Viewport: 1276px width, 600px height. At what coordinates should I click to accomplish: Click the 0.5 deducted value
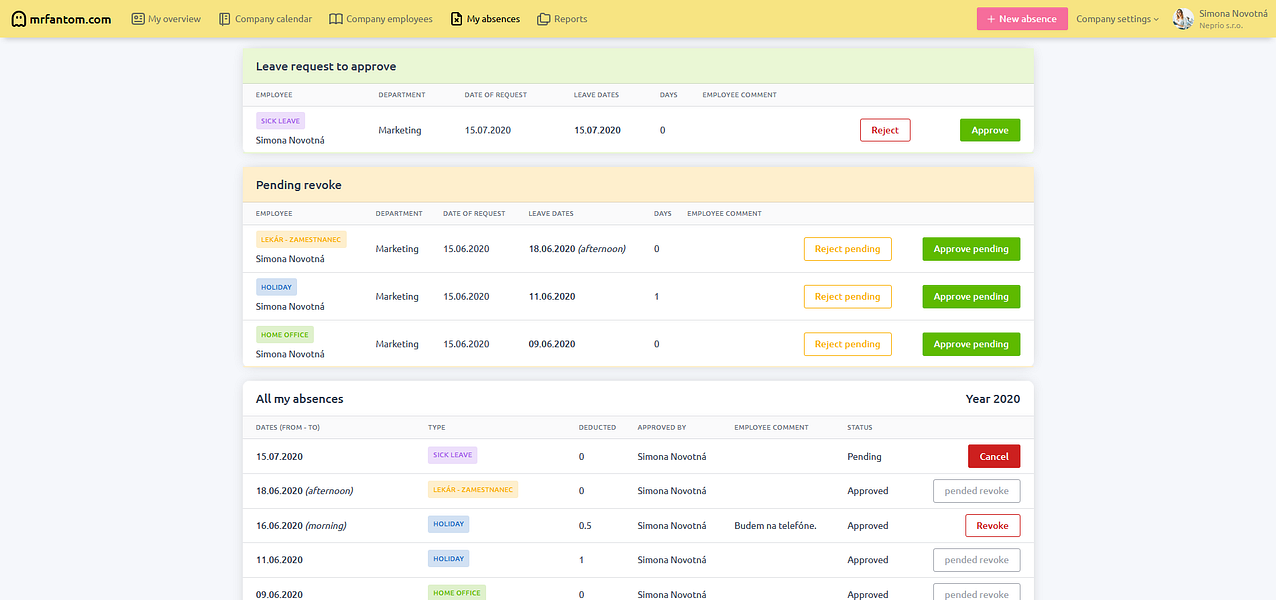585,525
